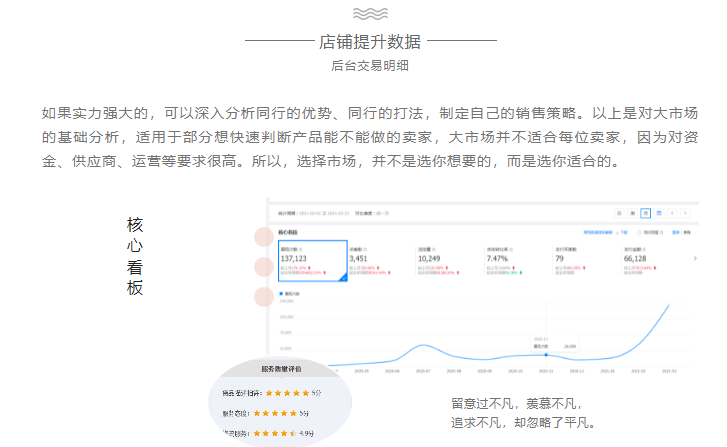
Task: Go to the next period with right arrow
Action: click(686, 213)
